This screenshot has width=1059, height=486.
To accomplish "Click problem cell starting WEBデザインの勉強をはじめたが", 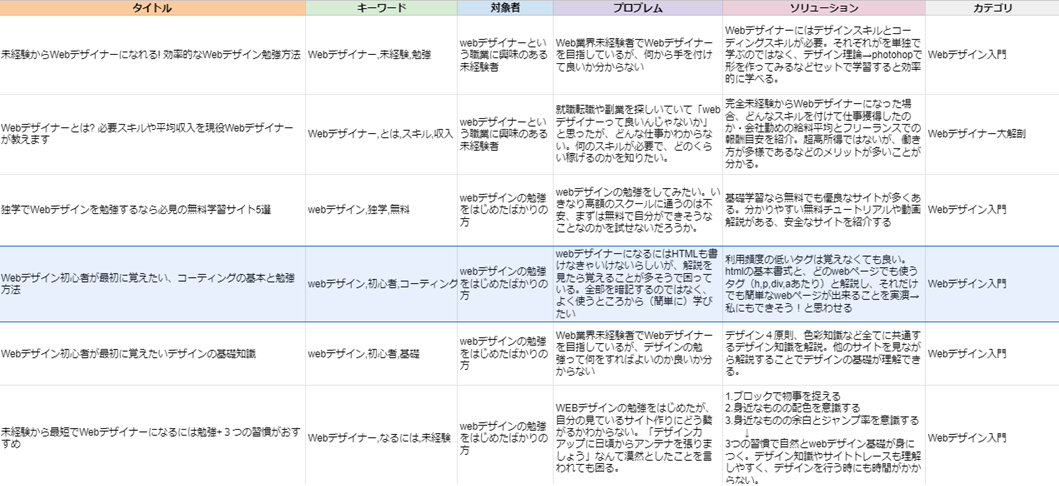I will (638, 437).
